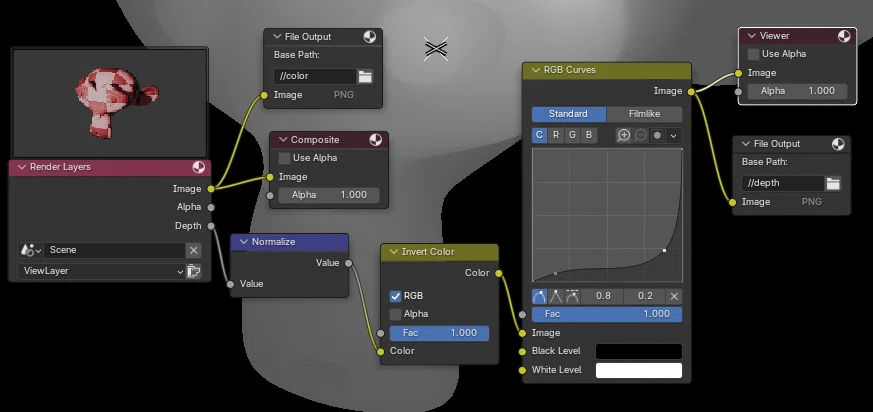
Task: Click the RGB Curves Fac slider
Action: (x=607, y=314)
